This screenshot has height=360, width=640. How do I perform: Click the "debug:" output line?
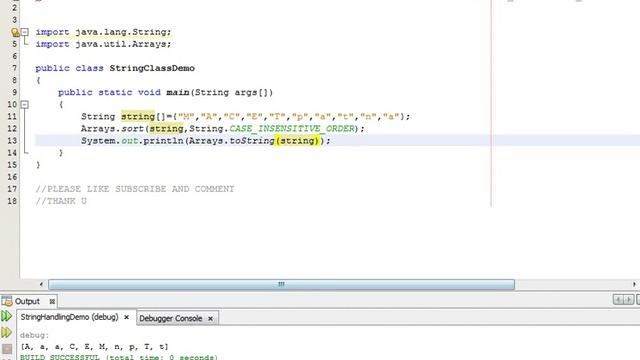point(34,335)
